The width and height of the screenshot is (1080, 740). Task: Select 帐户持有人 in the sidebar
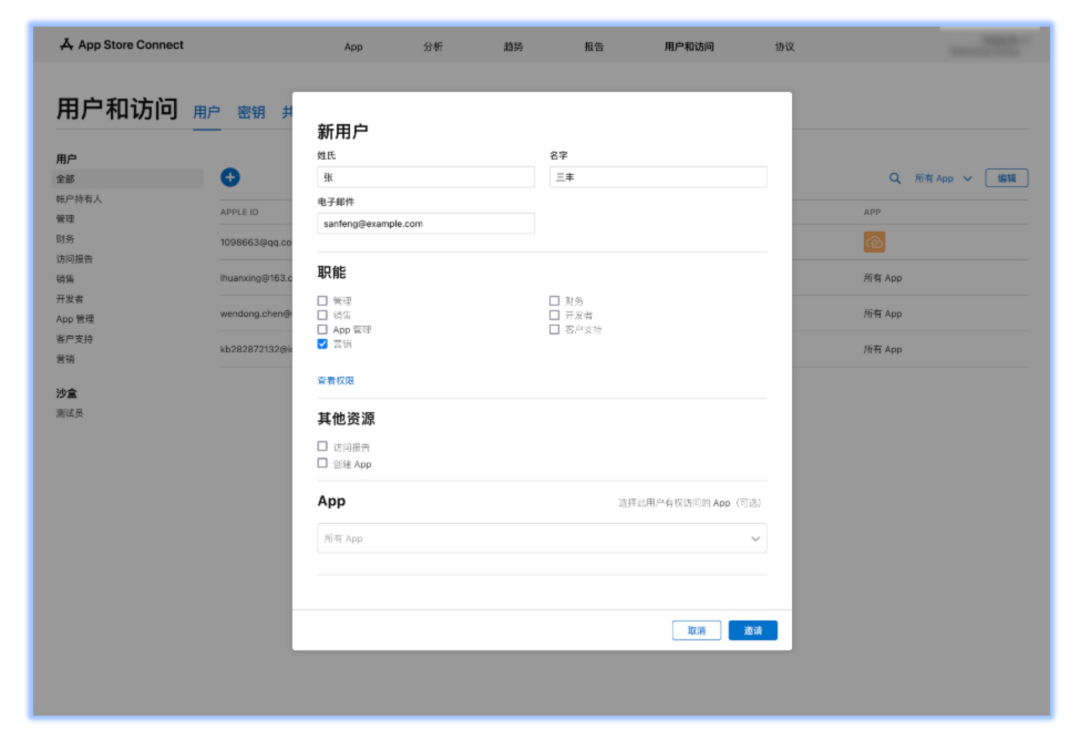coord(79,199)
